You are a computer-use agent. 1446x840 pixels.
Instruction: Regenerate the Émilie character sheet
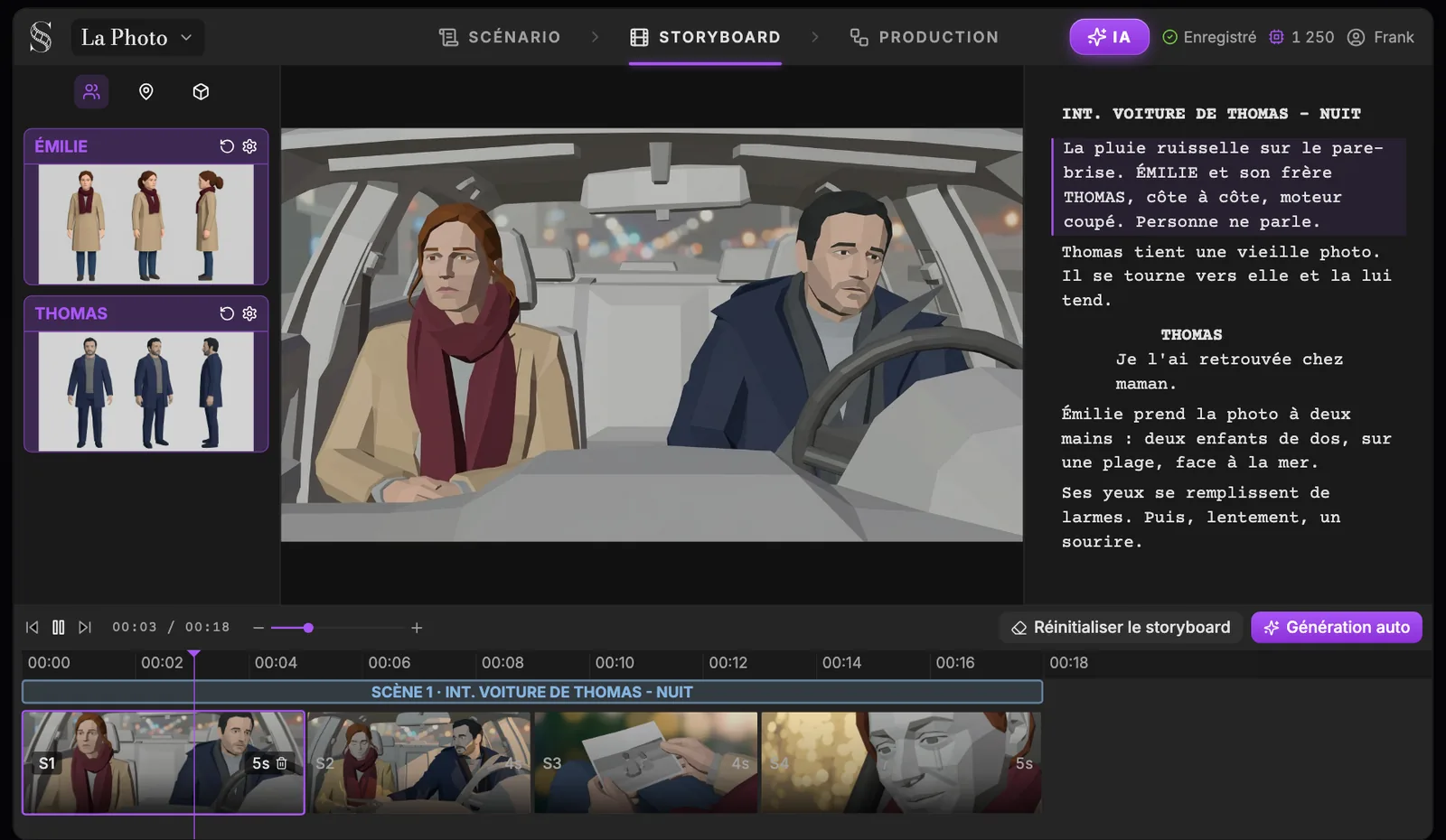pos(227,146)
